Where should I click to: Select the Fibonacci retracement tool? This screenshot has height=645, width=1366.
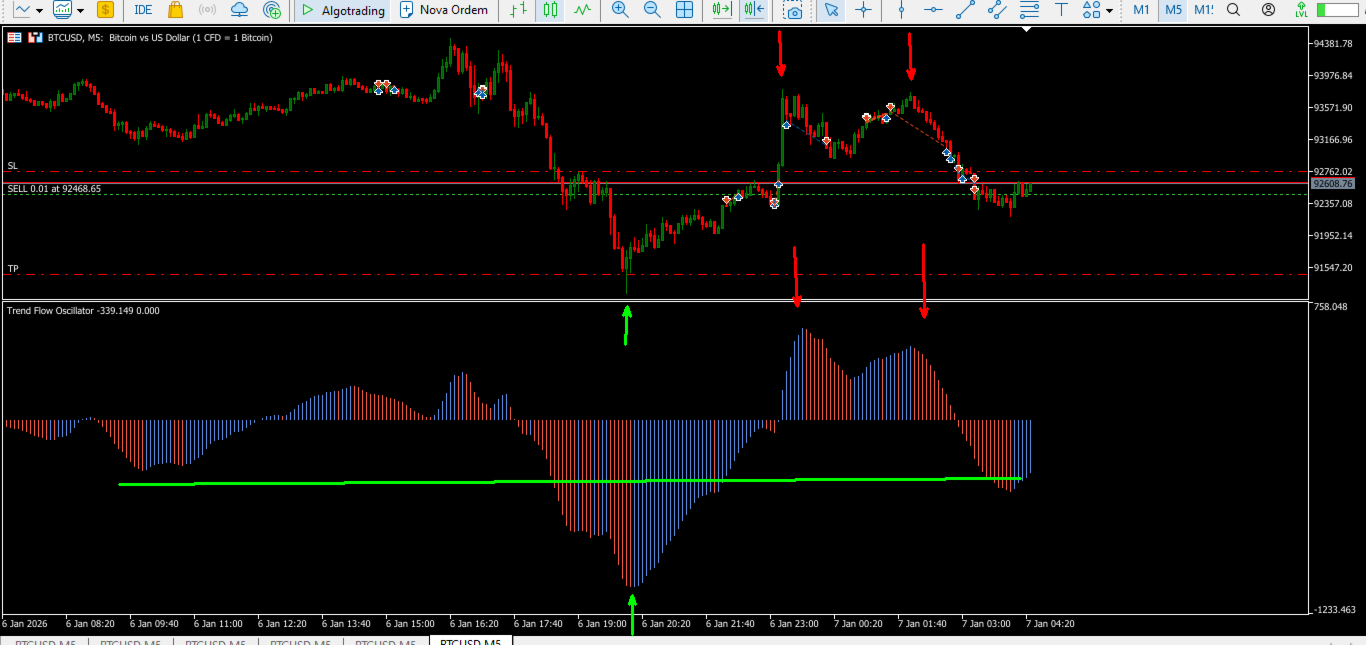coord(1029,10)
